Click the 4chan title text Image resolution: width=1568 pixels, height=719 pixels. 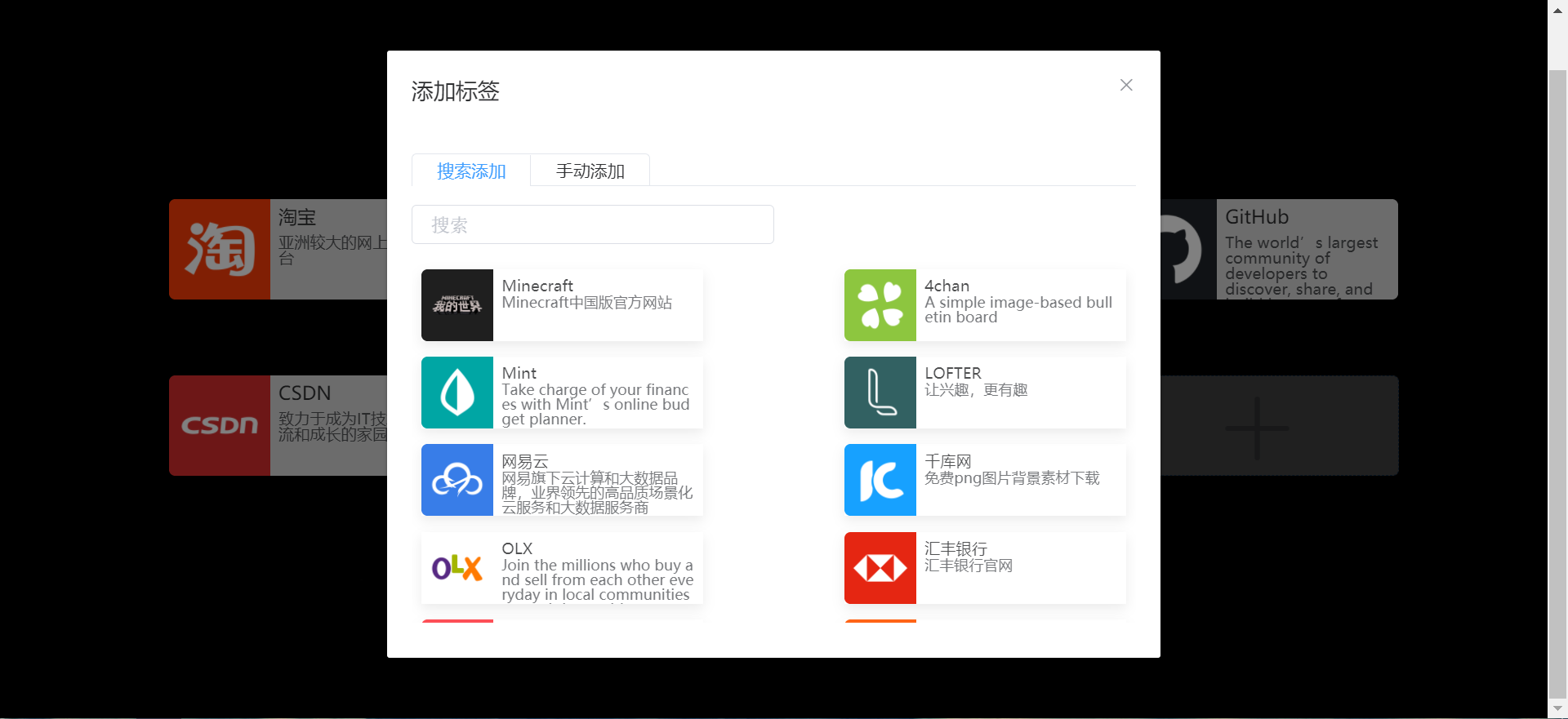[947, 286]
